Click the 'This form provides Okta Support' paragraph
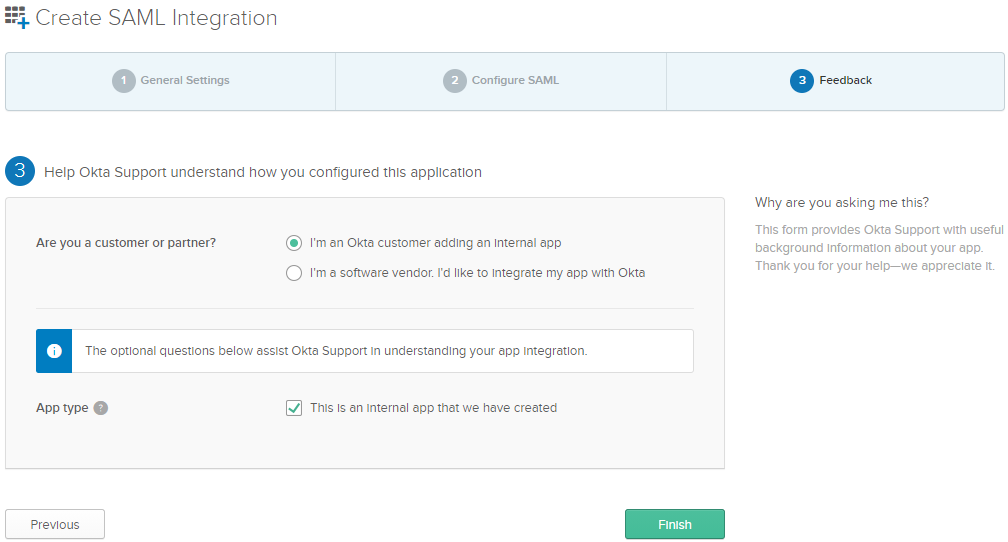This screenshot has width=1008, height=542. pos(879,248)
